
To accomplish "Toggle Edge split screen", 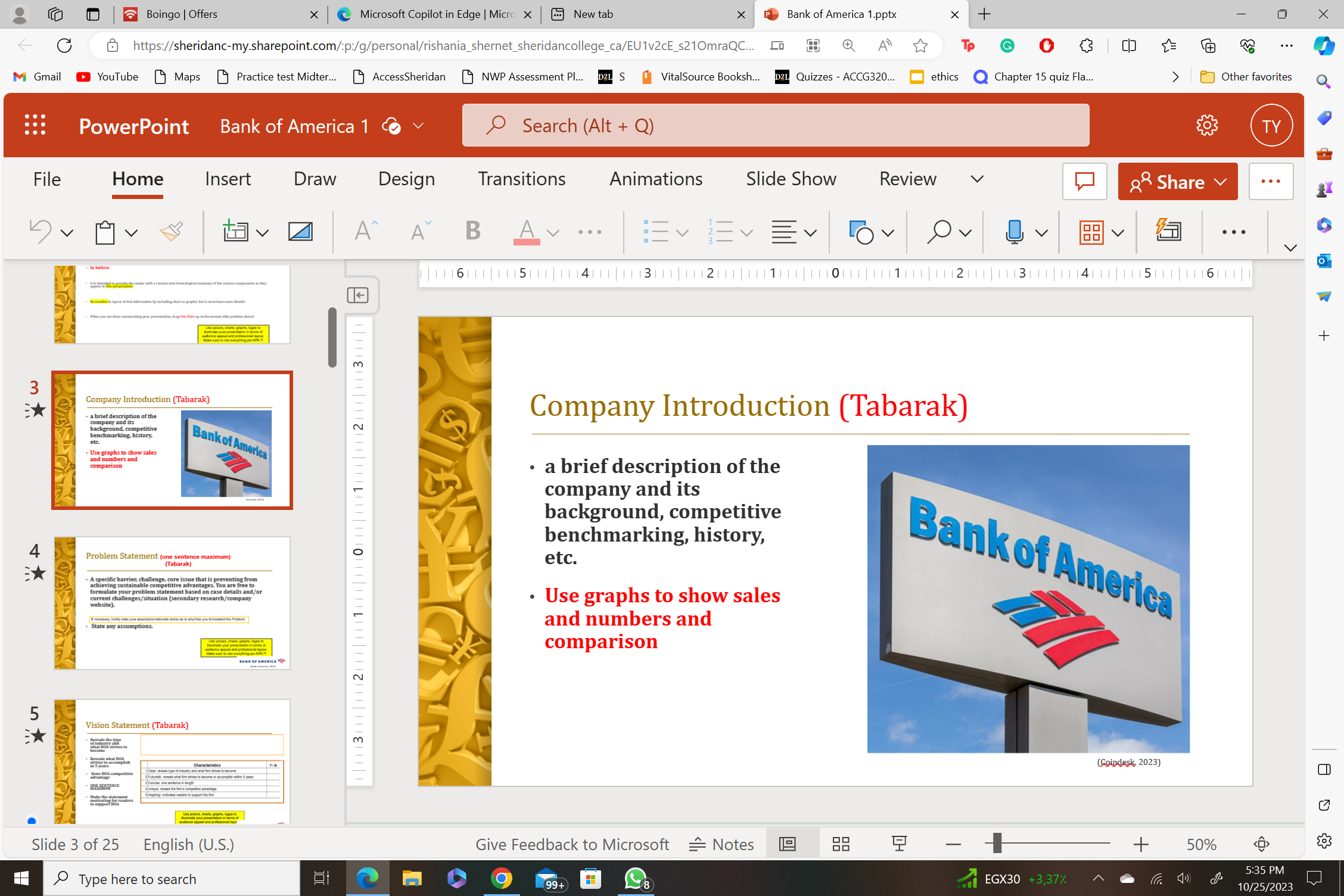I will pyautogui.click(x=1129, y=45).
